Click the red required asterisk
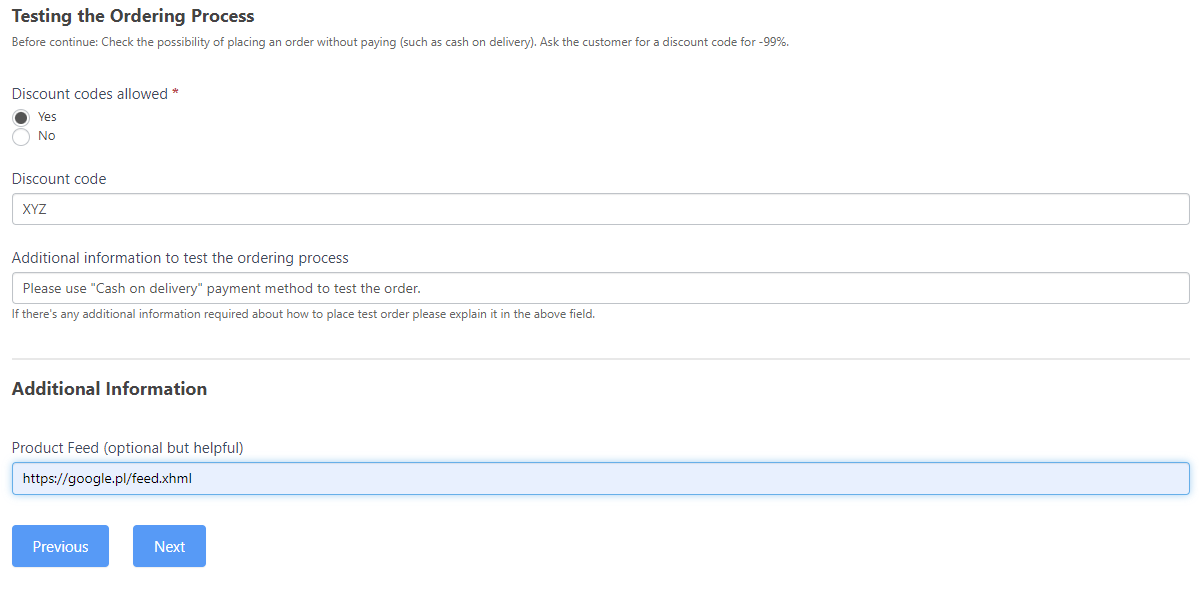Viewport: 1199px width, 602px height. [176, 93]
